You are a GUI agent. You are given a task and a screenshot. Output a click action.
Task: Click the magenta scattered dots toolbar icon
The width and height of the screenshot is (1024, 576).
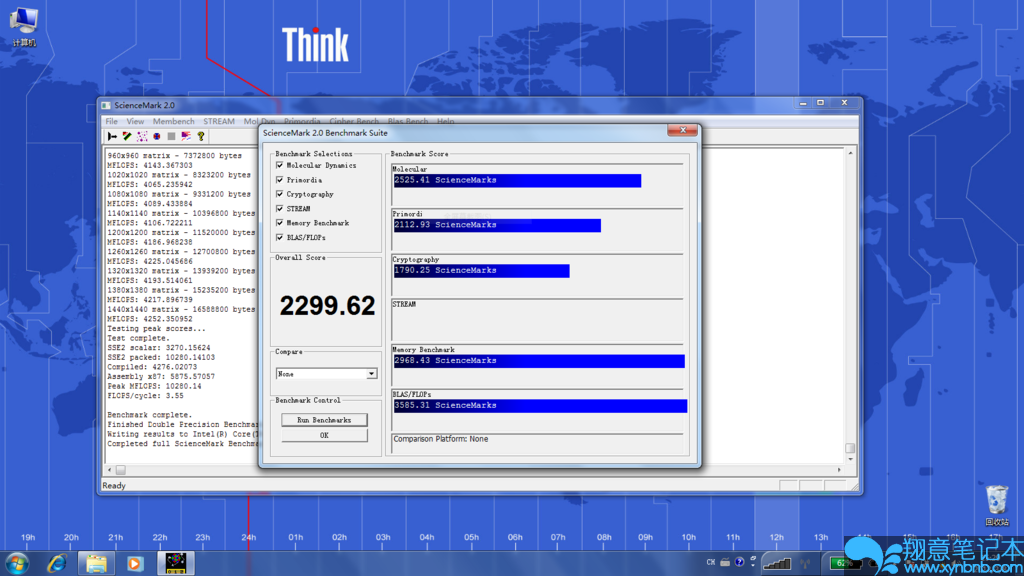[x=142, y=136]
